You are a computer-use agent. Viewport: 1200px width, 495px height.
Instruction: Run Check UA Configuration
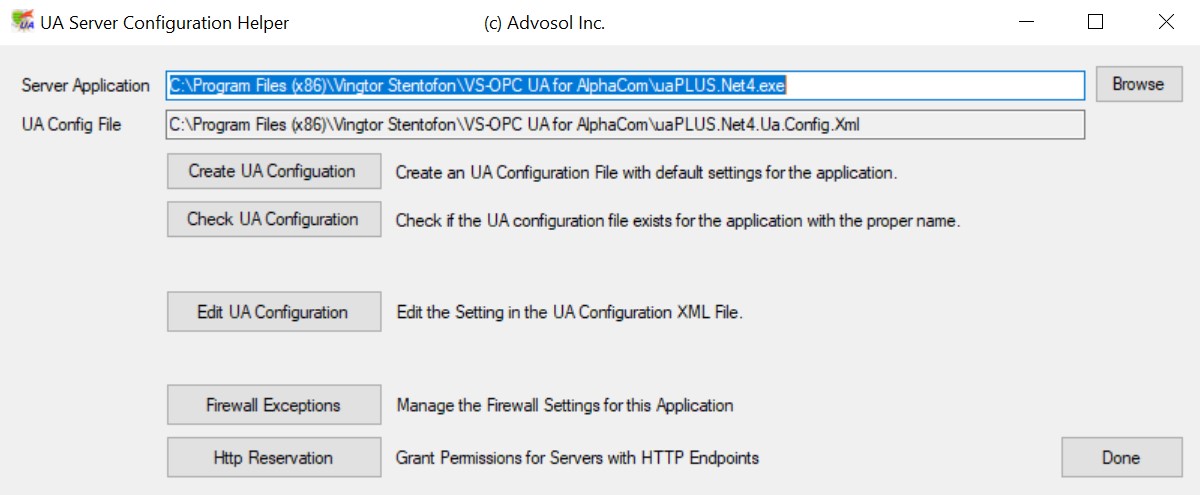pos(273,219)
